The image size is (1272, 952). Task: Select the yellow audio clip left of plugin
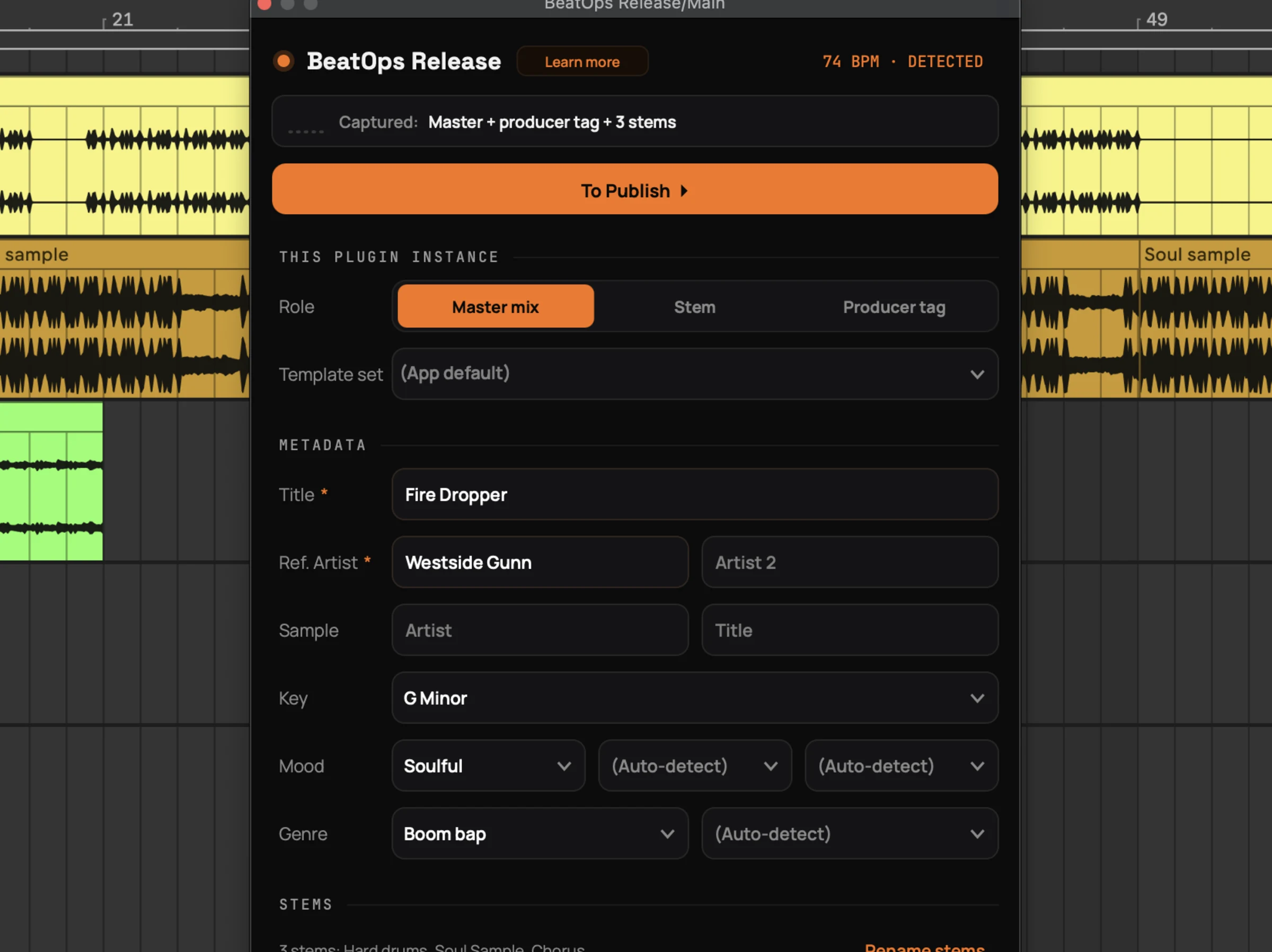(124, 156)
